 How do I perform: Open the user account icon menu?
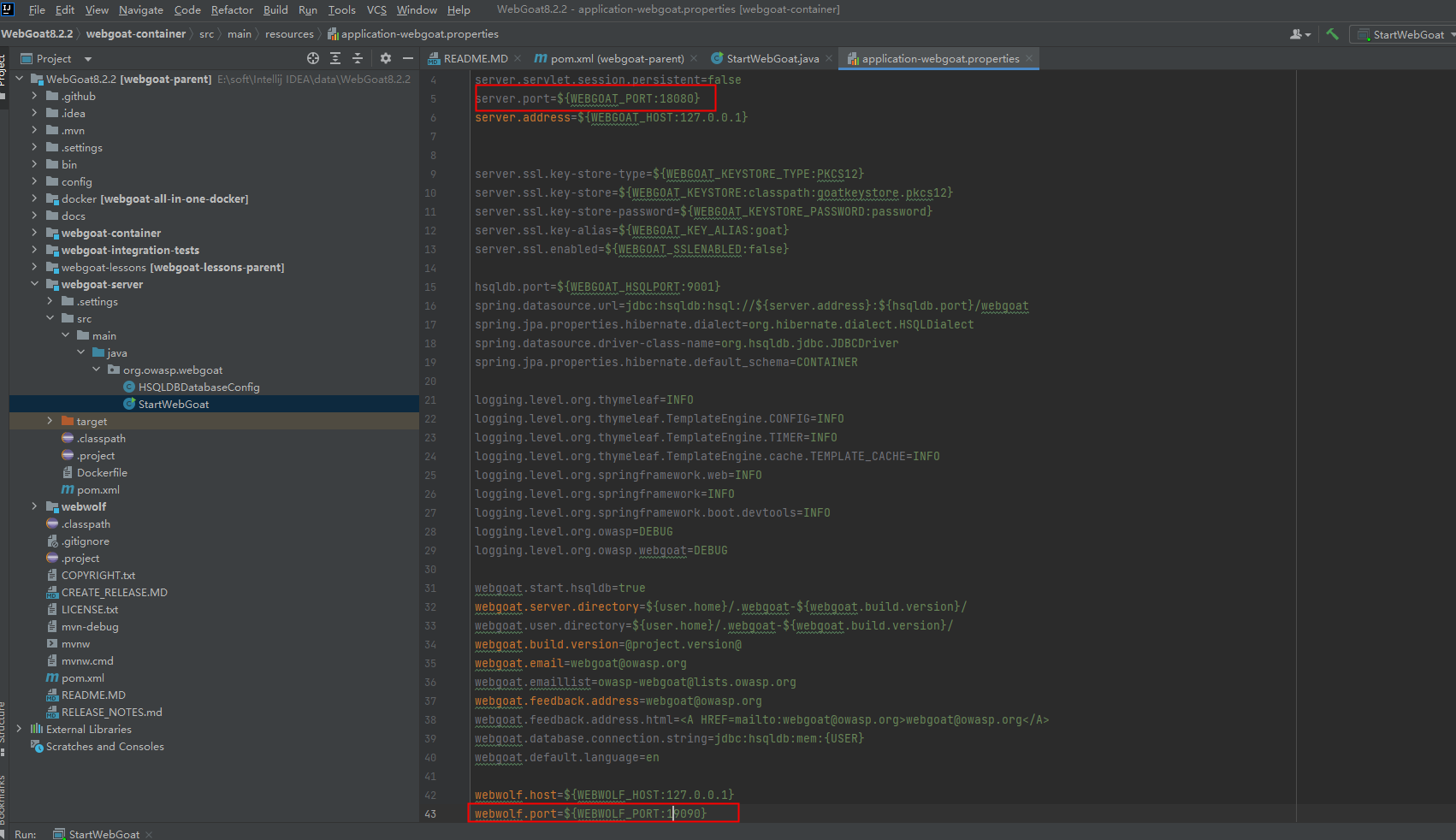coord(1300,34)
